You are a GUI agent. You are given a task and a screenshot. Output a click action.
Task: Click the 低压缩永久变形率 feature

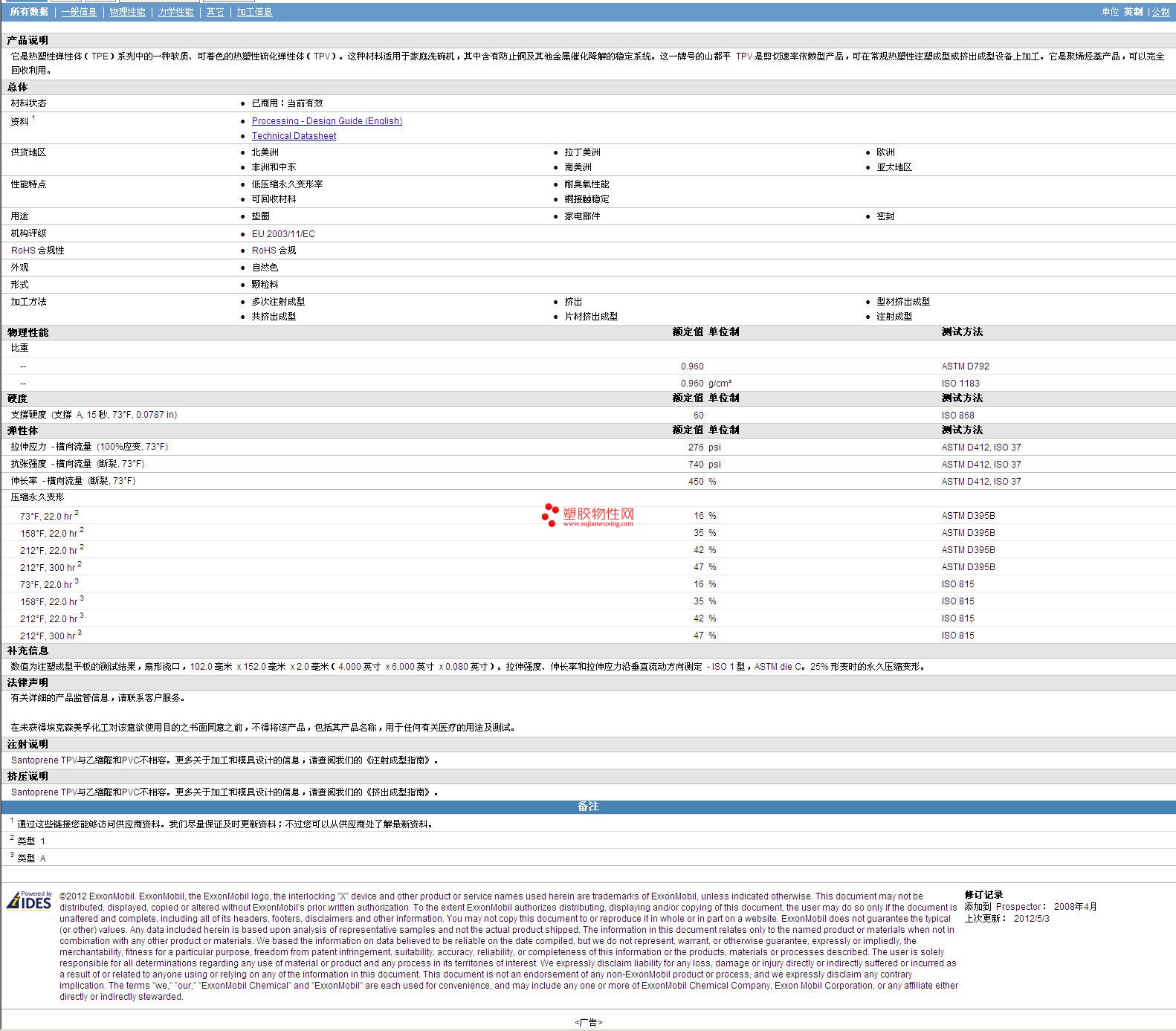[287, 184]
